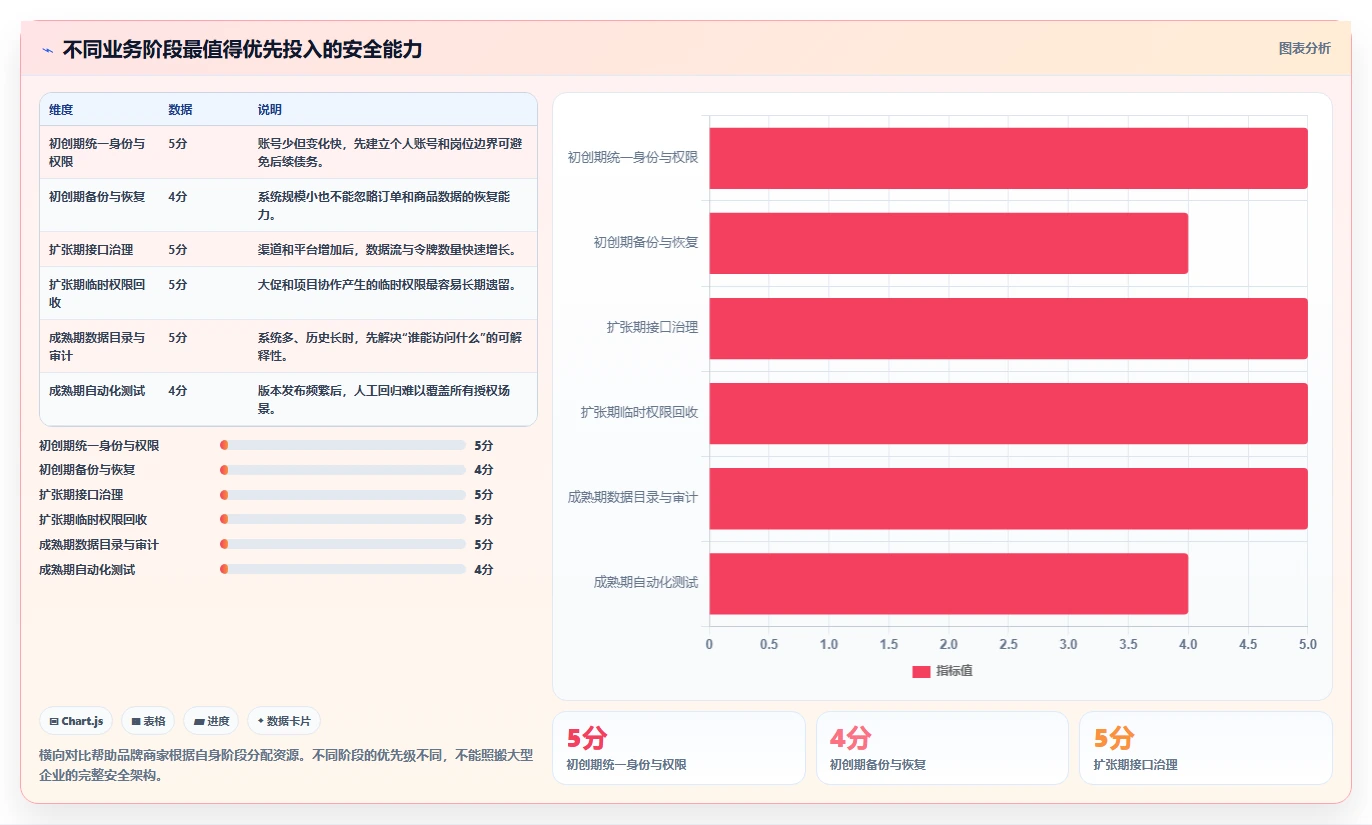Viewport: 1372px width, 825px height.
Task: Click the description starting 版本发布频繁后
Action: (385, 399)
